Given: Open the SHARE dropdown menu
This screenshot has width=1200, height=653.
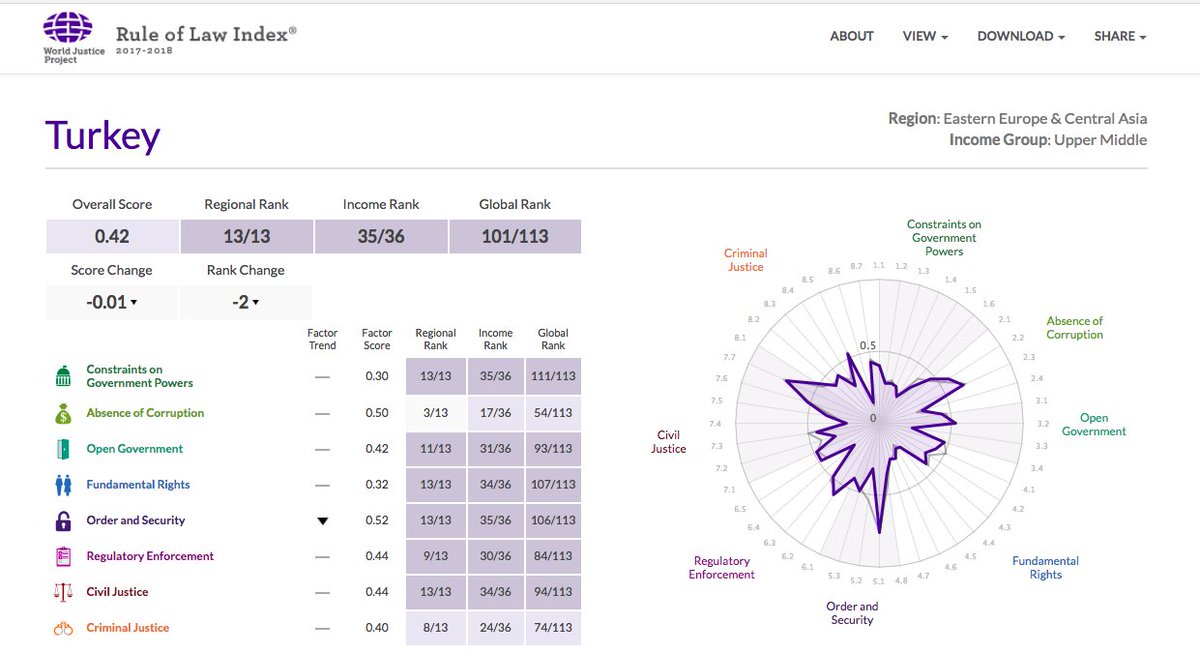Looking at the screenshot, I should click(1120, 36).
